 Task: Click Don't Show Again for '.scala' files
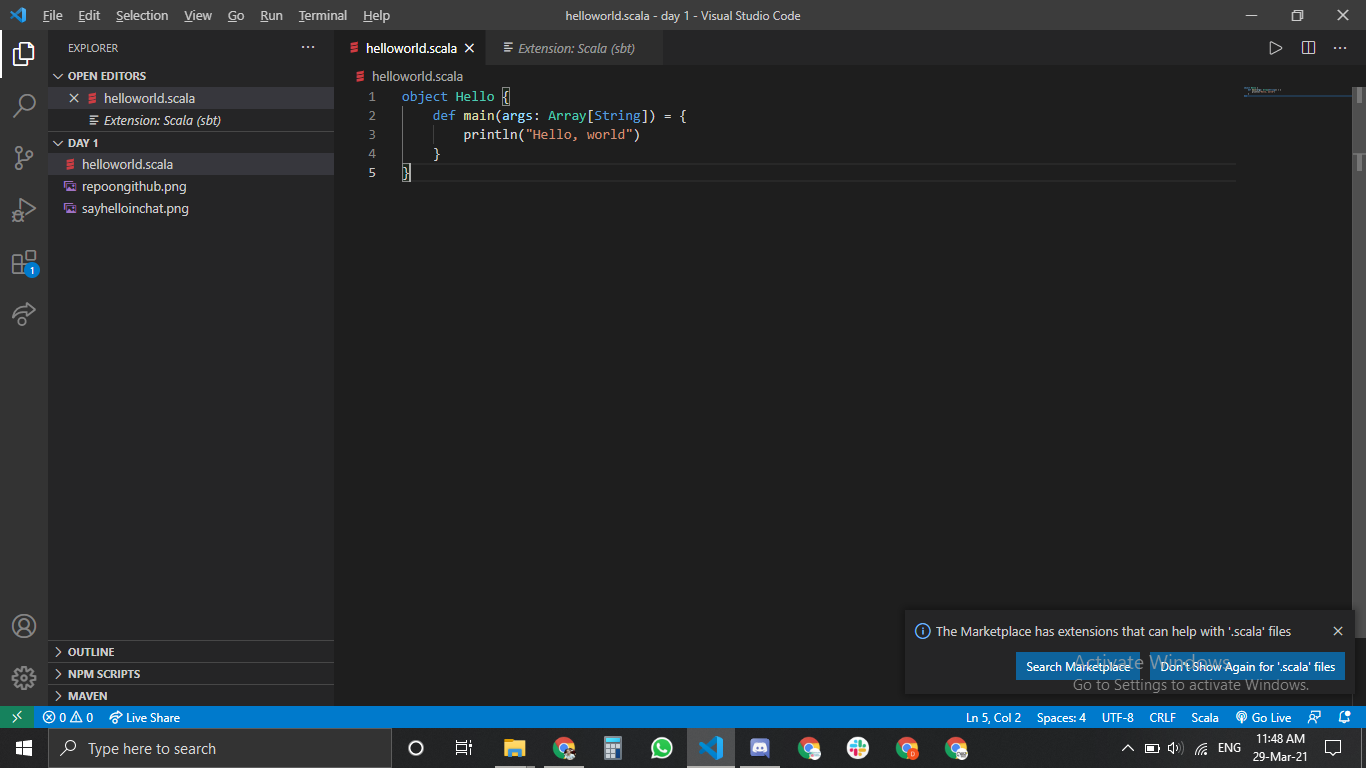[x=1247, y=666]
